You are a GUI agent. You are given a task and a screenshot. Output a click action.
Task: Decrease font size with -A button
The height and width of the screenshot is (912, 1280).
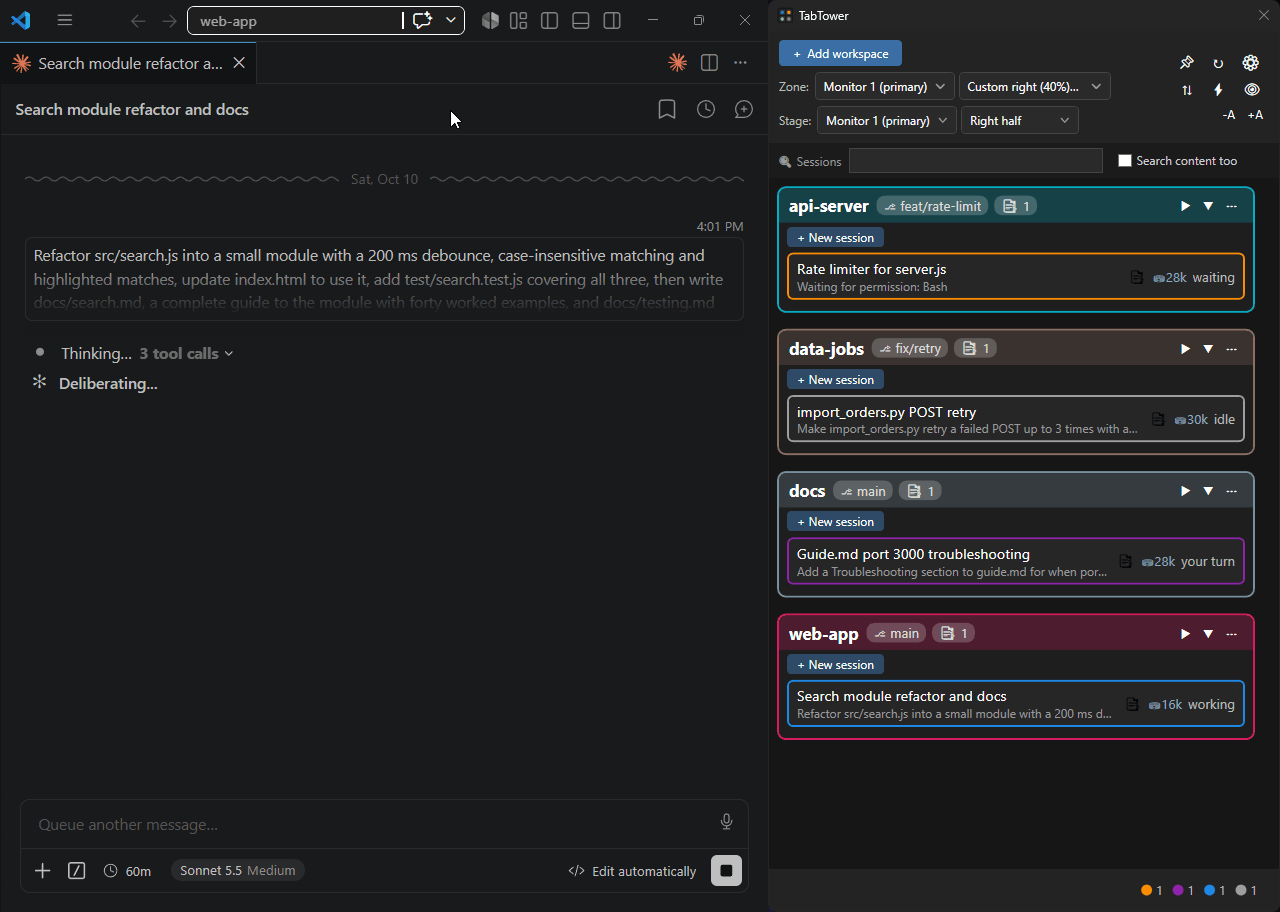pos(1229,115)
